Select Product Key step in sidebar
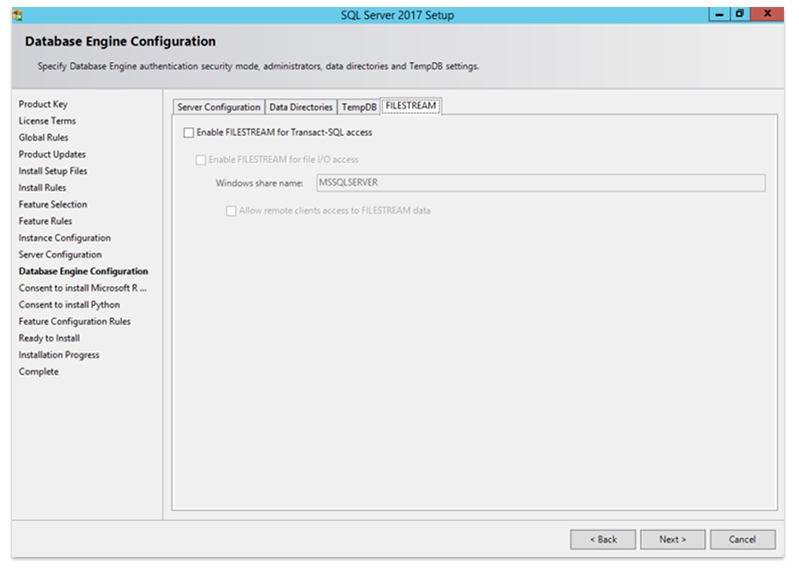799x569 pixels. pyautogui.click(x=43, y=104)
